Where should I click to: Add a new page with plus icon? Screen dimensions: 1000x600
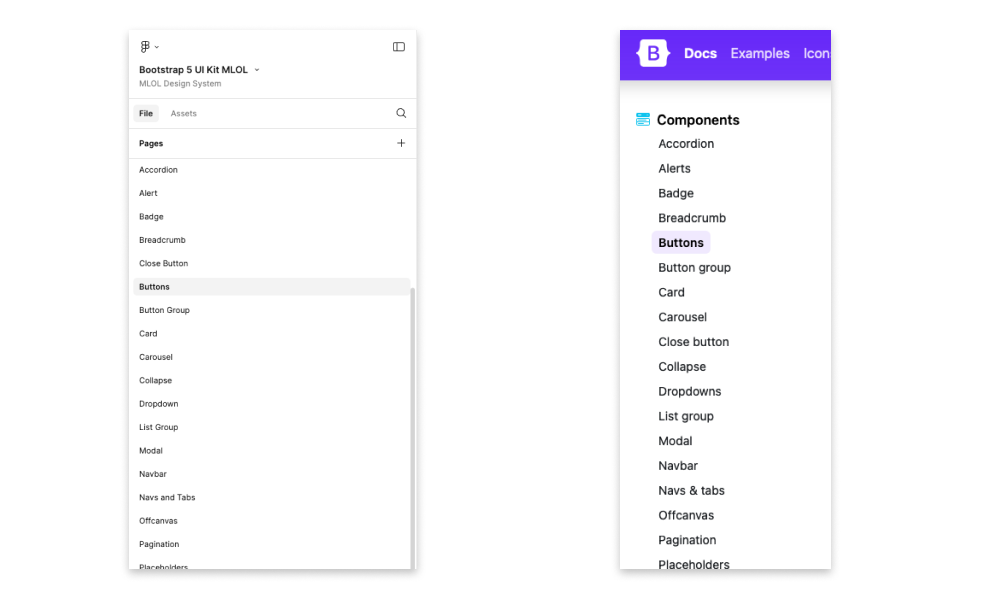pos(401,143)
